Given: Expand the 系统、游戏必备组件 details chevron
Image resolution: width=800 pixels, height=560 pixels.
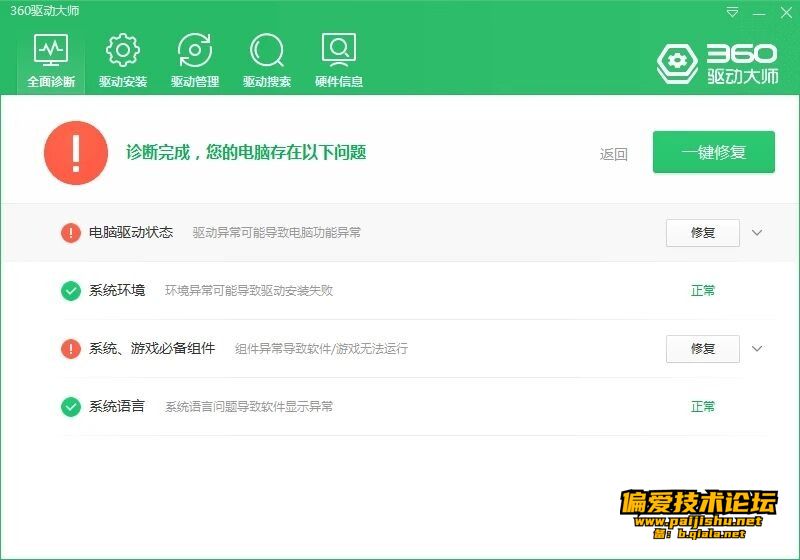Looking at the screenshot, I should pos(757,349).
